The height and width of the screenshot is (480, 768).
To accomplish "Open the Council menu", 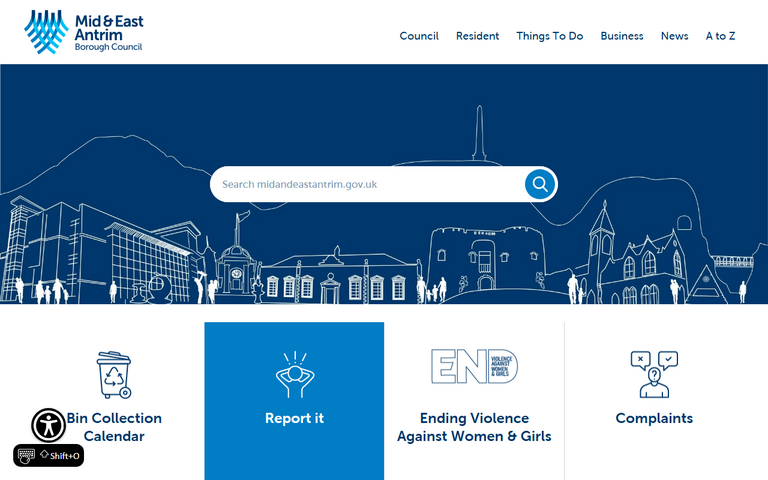I will (419, 36).
